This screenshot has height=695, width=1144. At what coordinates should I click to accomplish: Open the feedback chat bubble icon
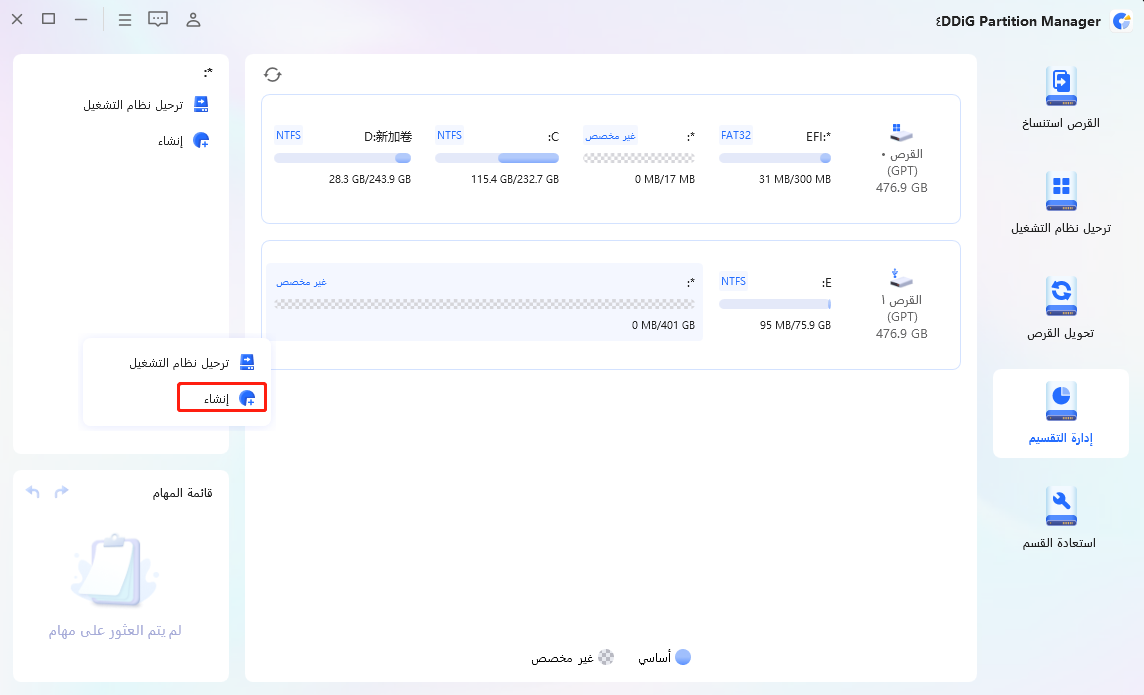coord(158,19)
